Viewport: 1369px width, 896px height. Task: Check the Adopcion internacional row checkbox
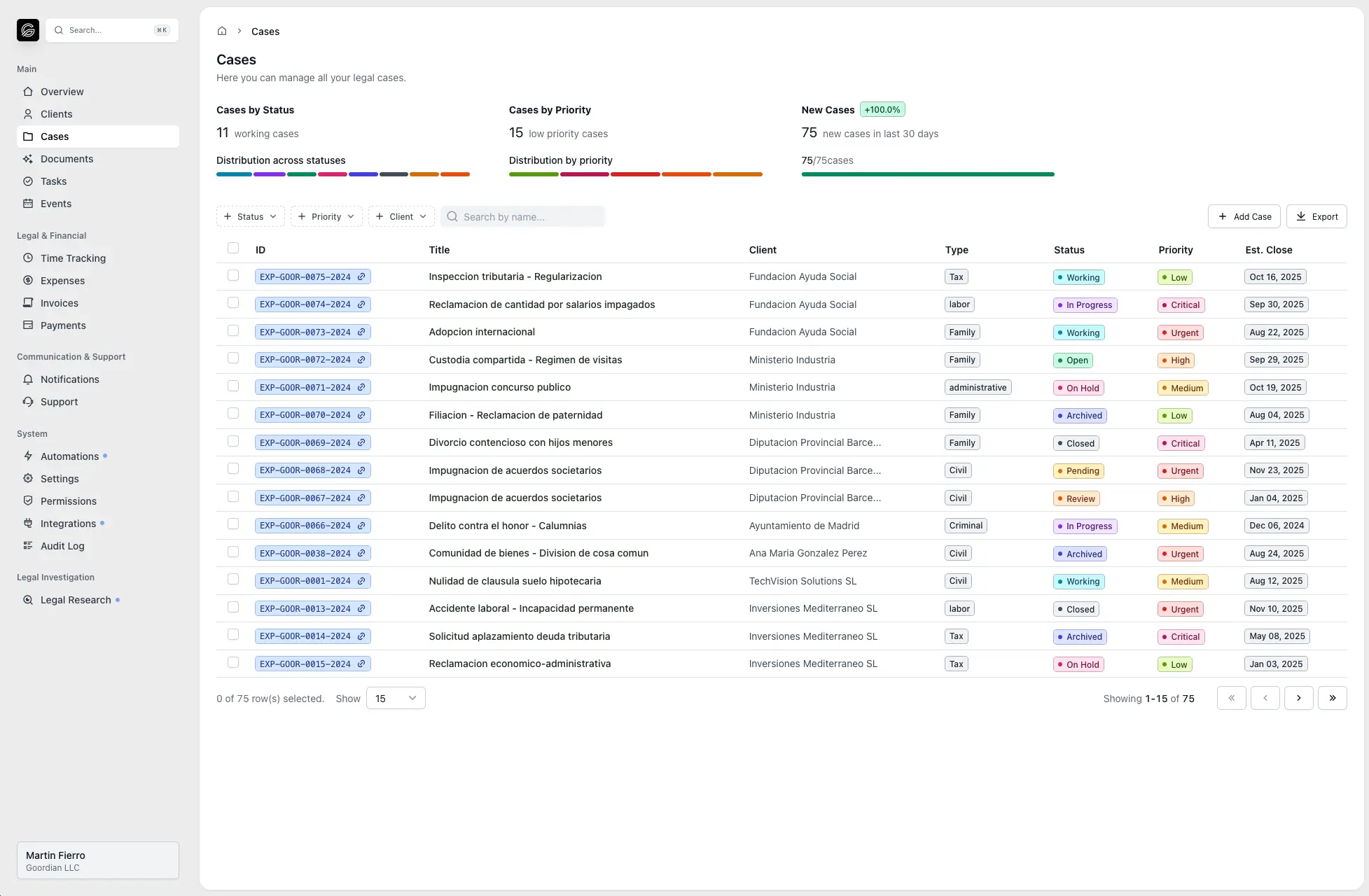[x=233, y=330]
